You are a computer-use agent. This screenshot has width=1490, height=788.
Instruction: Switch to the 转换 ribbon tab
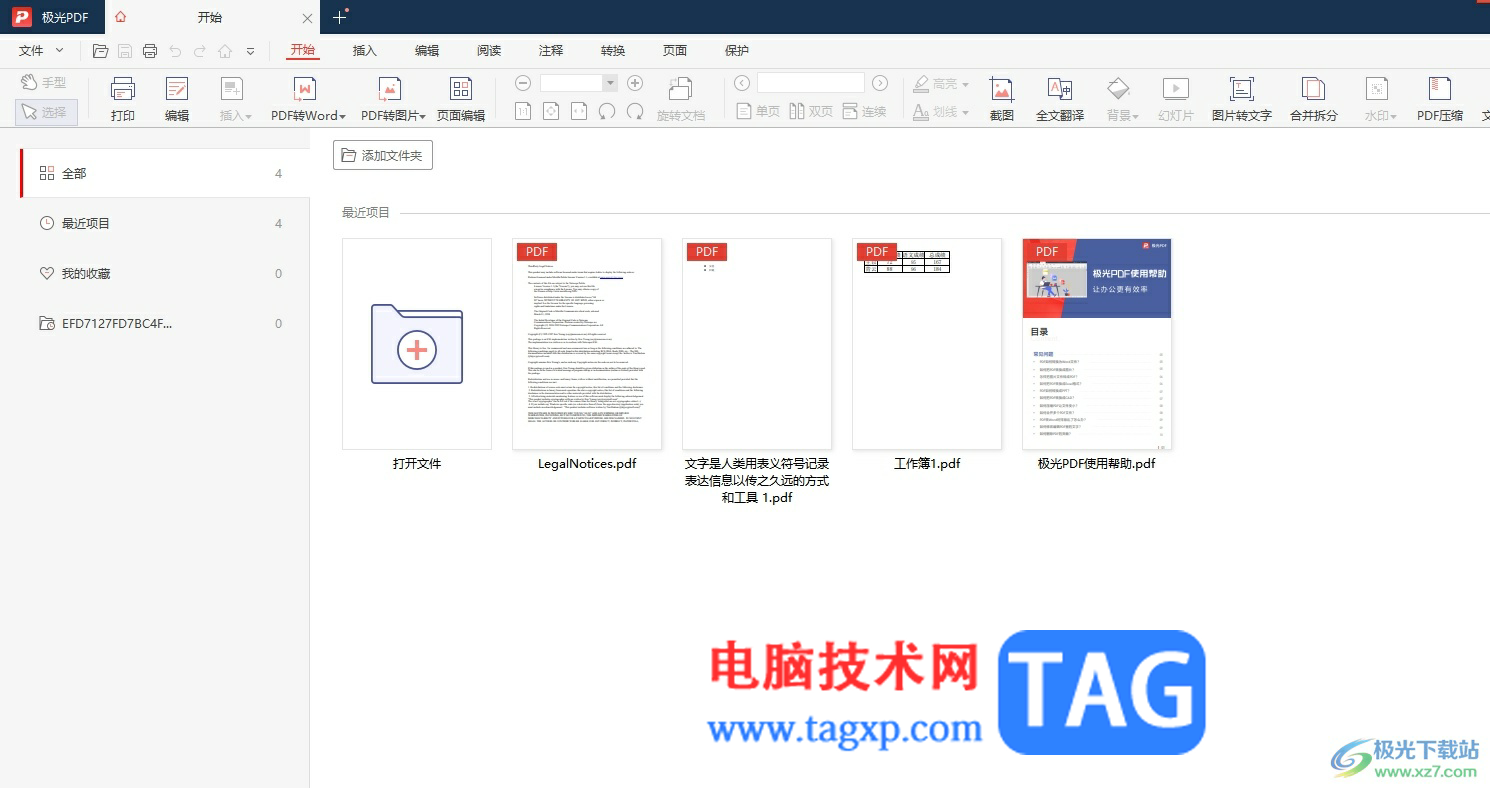click(613, 51)
